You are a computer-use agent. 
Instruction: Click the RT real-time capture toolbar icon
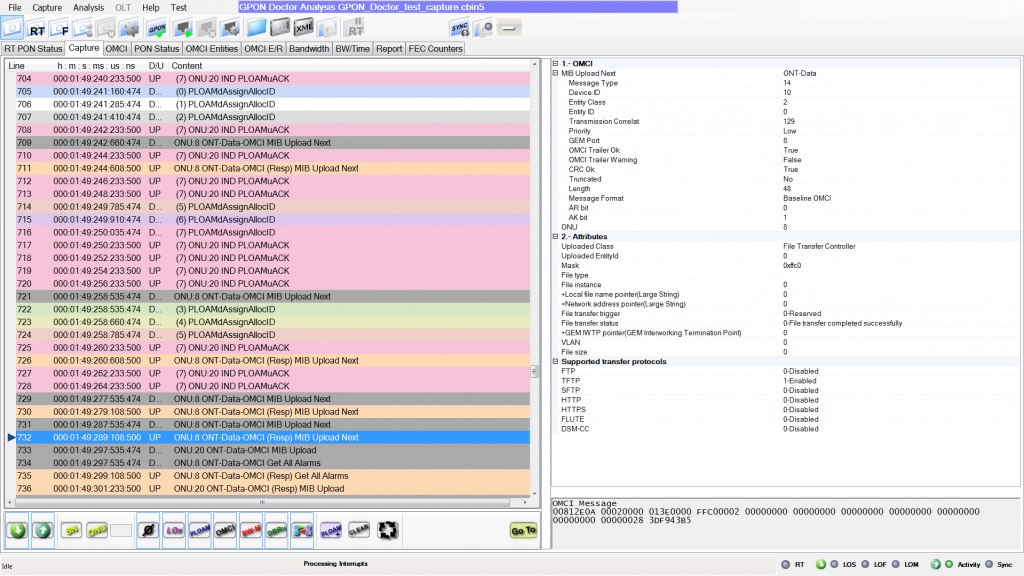(x=36, y=28)
